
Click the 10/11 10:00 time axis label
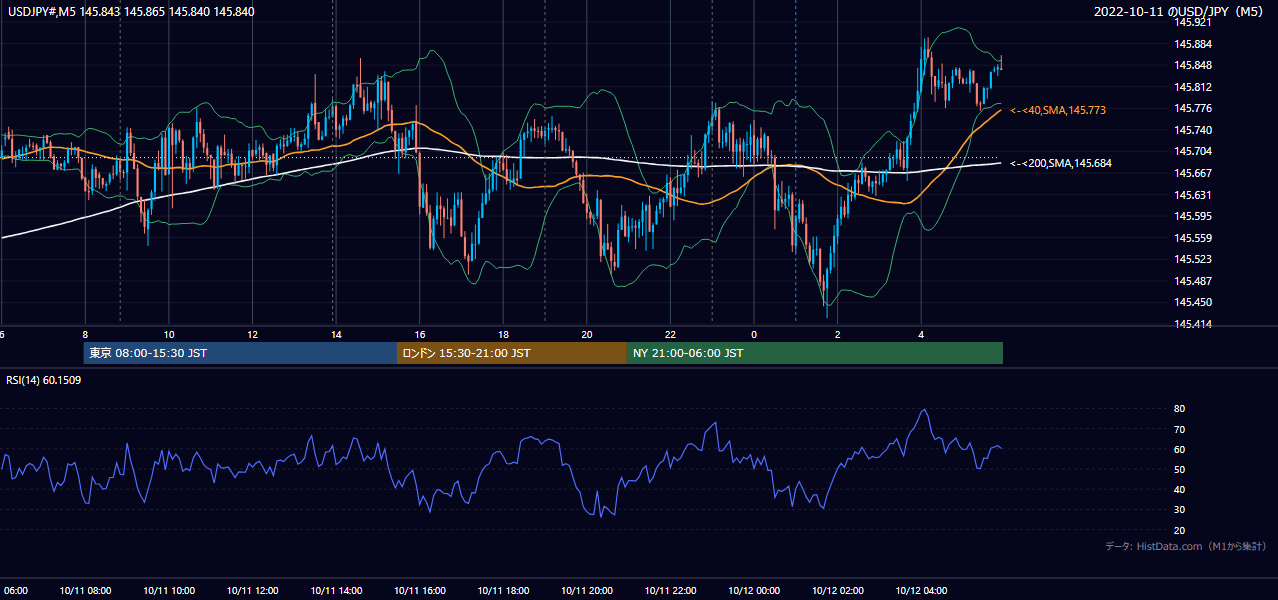pos(169,591)
